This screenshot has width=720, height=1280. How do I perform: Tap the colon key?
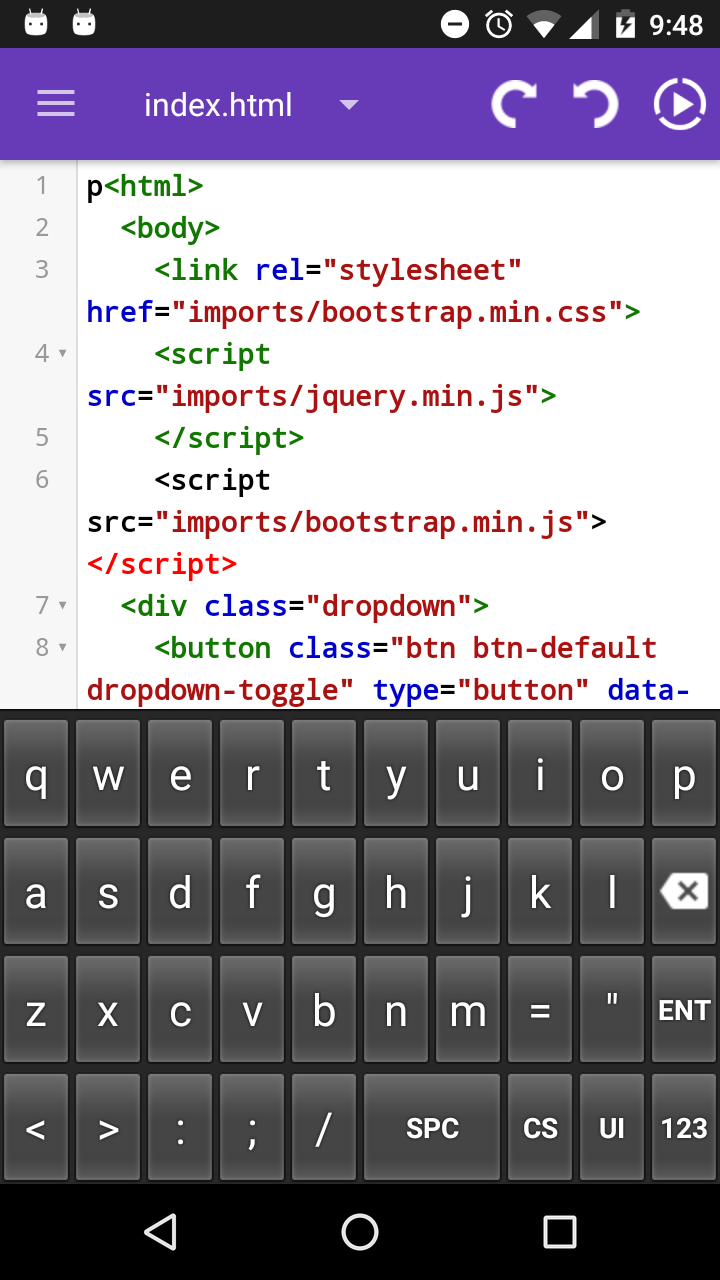point(180,1127)
